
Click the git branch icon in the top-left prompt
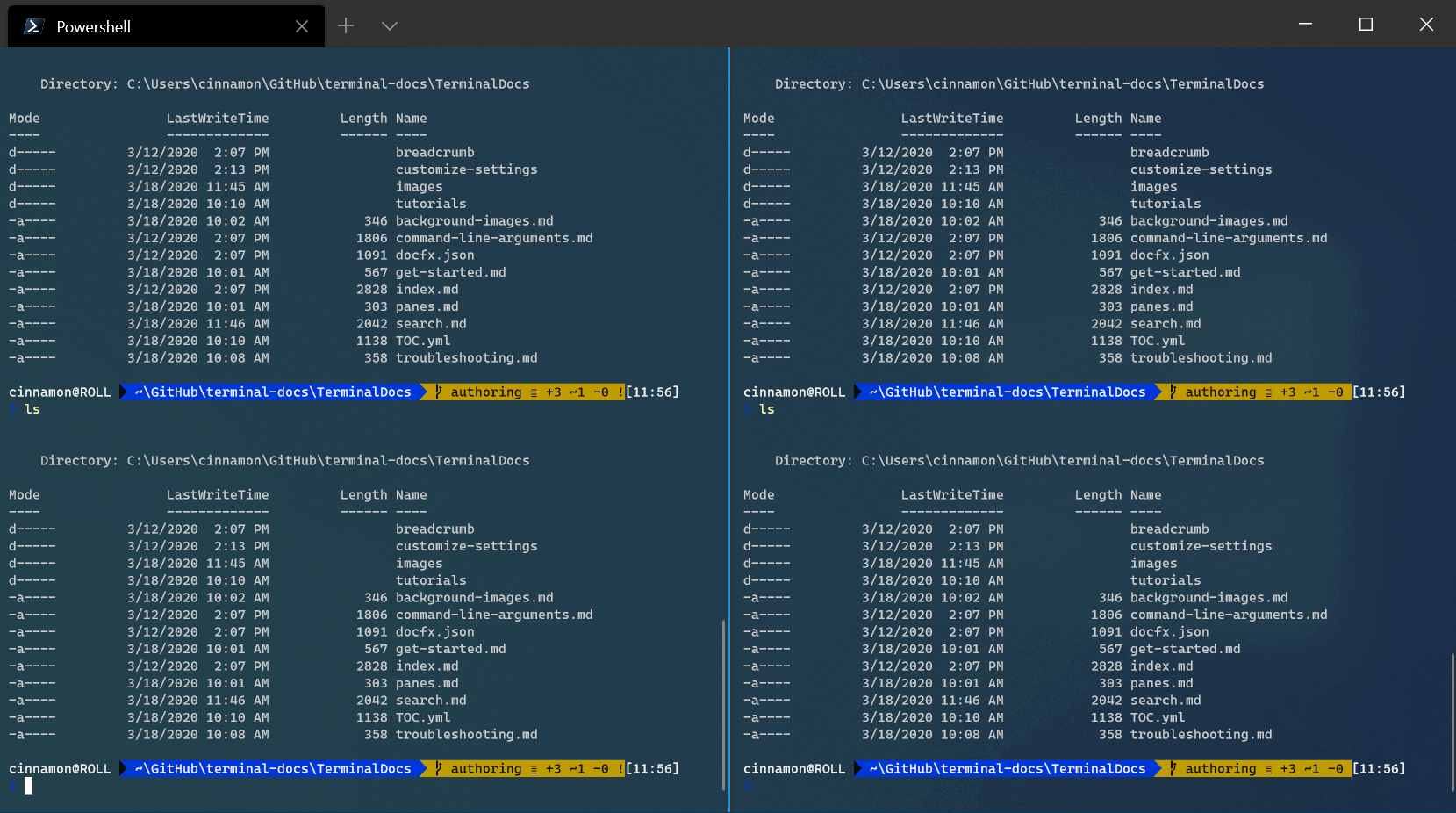coord(438,392)
